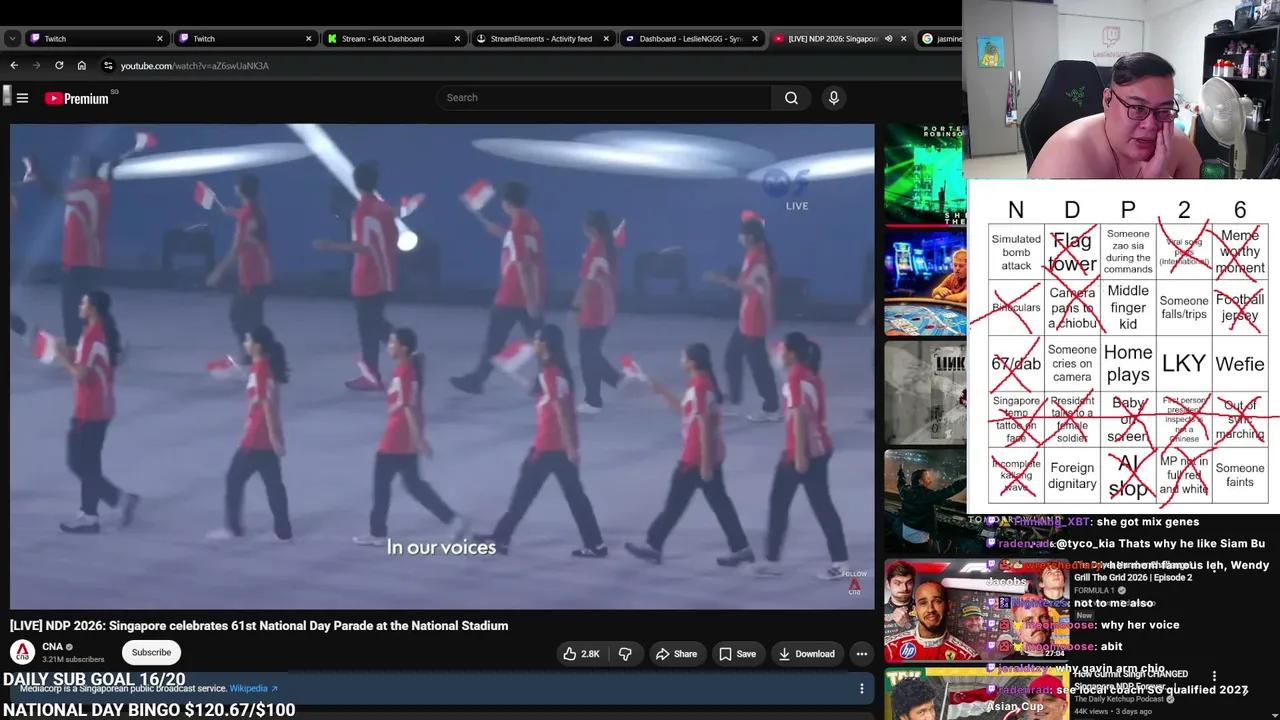
Task: Go to YouTube Premium home via logo
Action: 77,98
